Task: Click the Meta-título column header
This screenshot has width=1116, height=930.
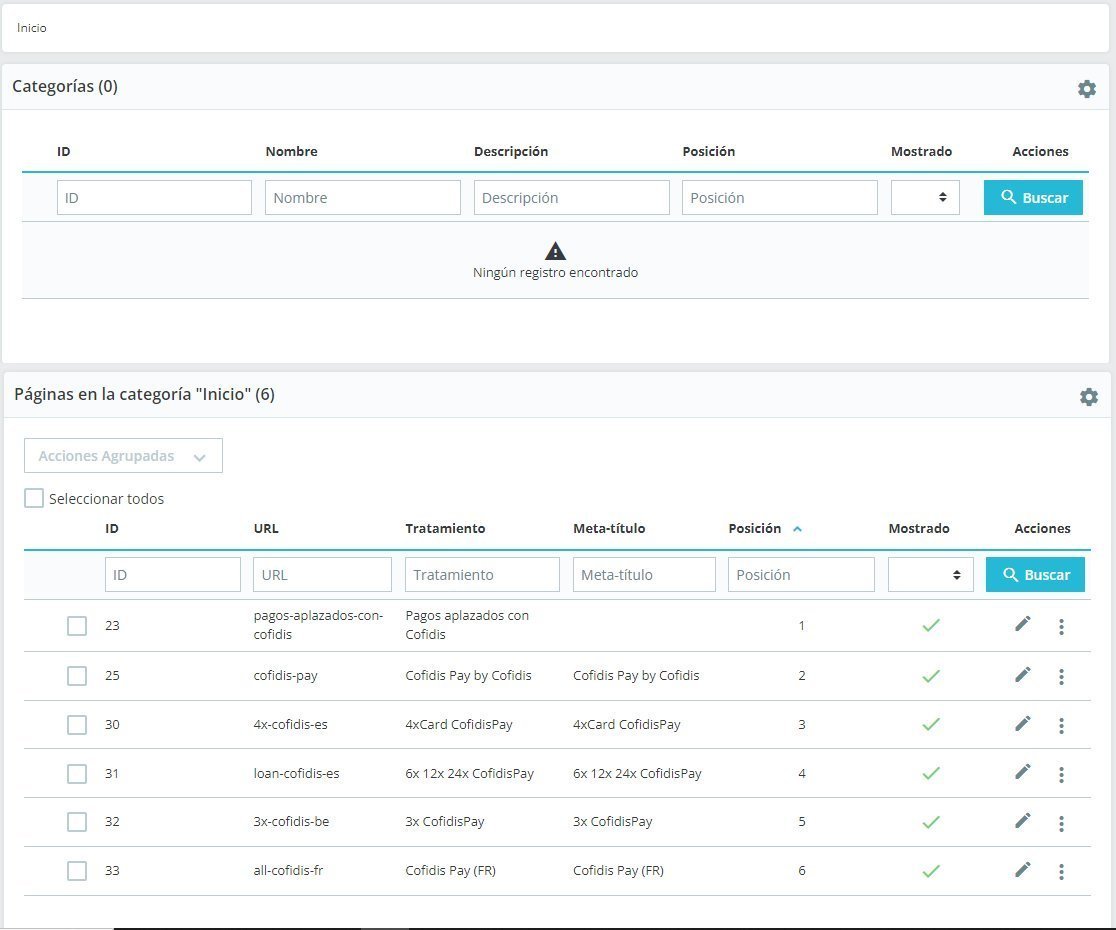Action: pos(609,528)
